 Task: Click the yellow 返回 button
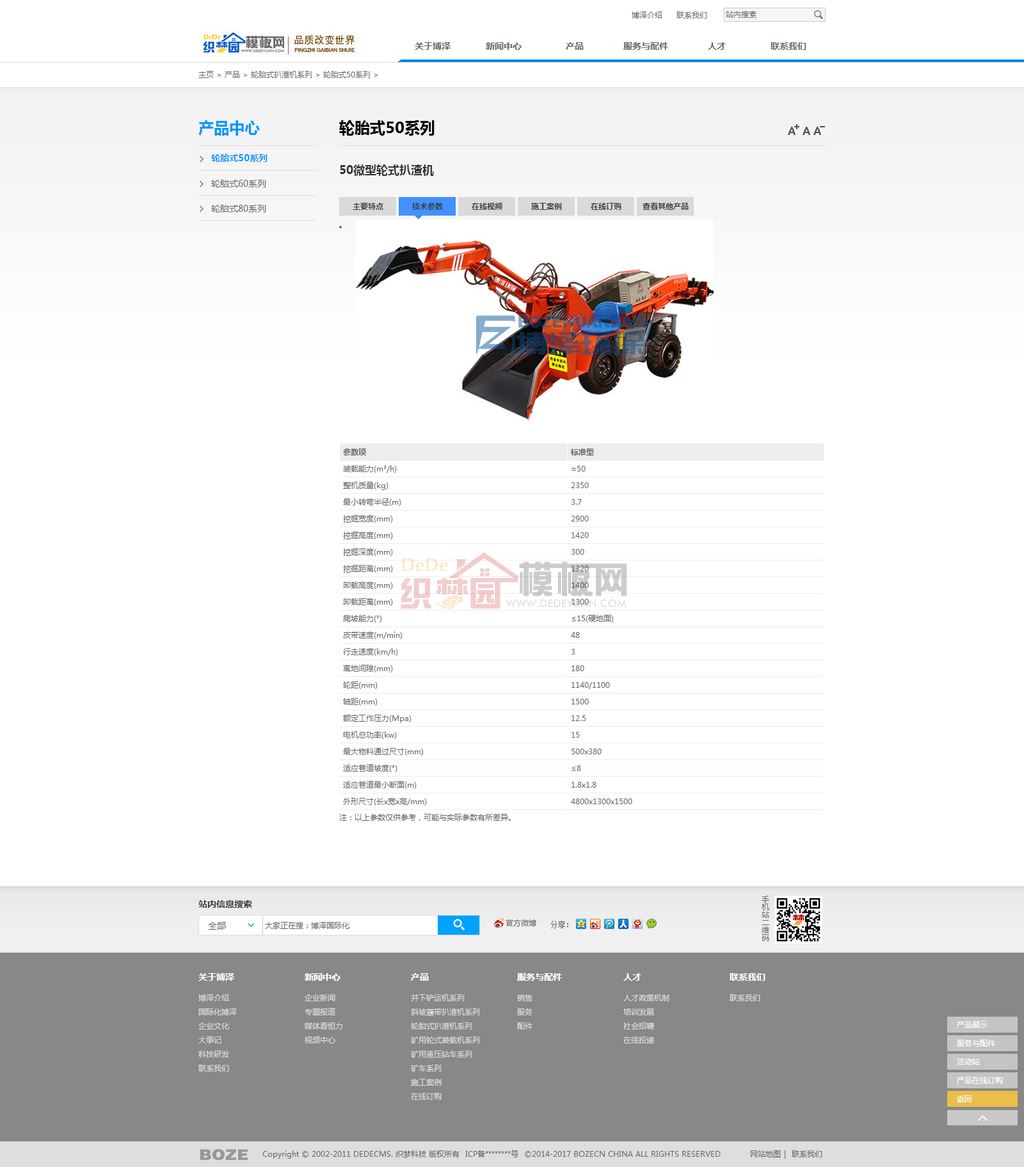coord(981,1099)
